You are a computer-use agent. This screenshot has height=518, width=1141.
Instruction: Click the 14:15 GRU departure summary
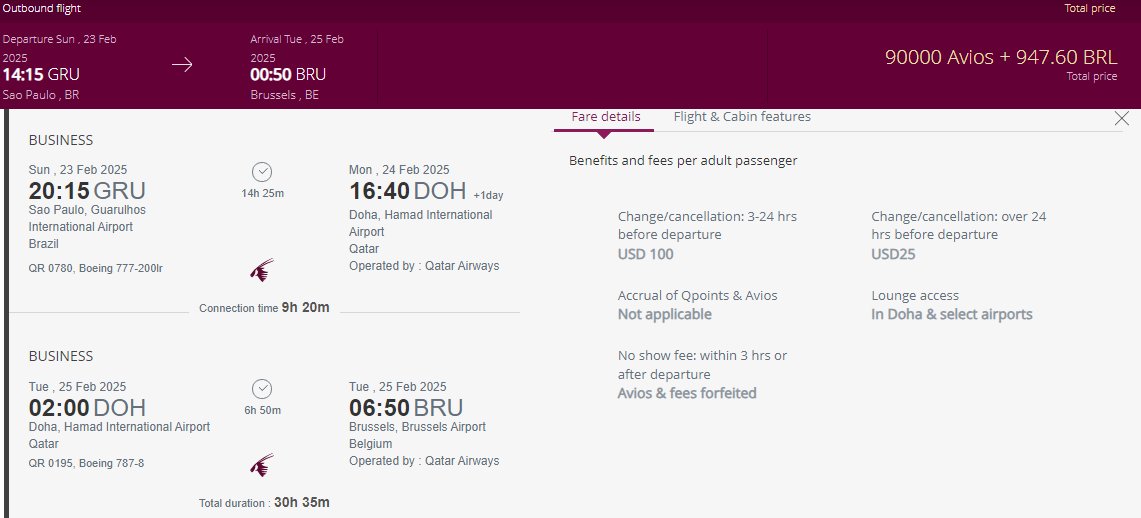point(41,74)
